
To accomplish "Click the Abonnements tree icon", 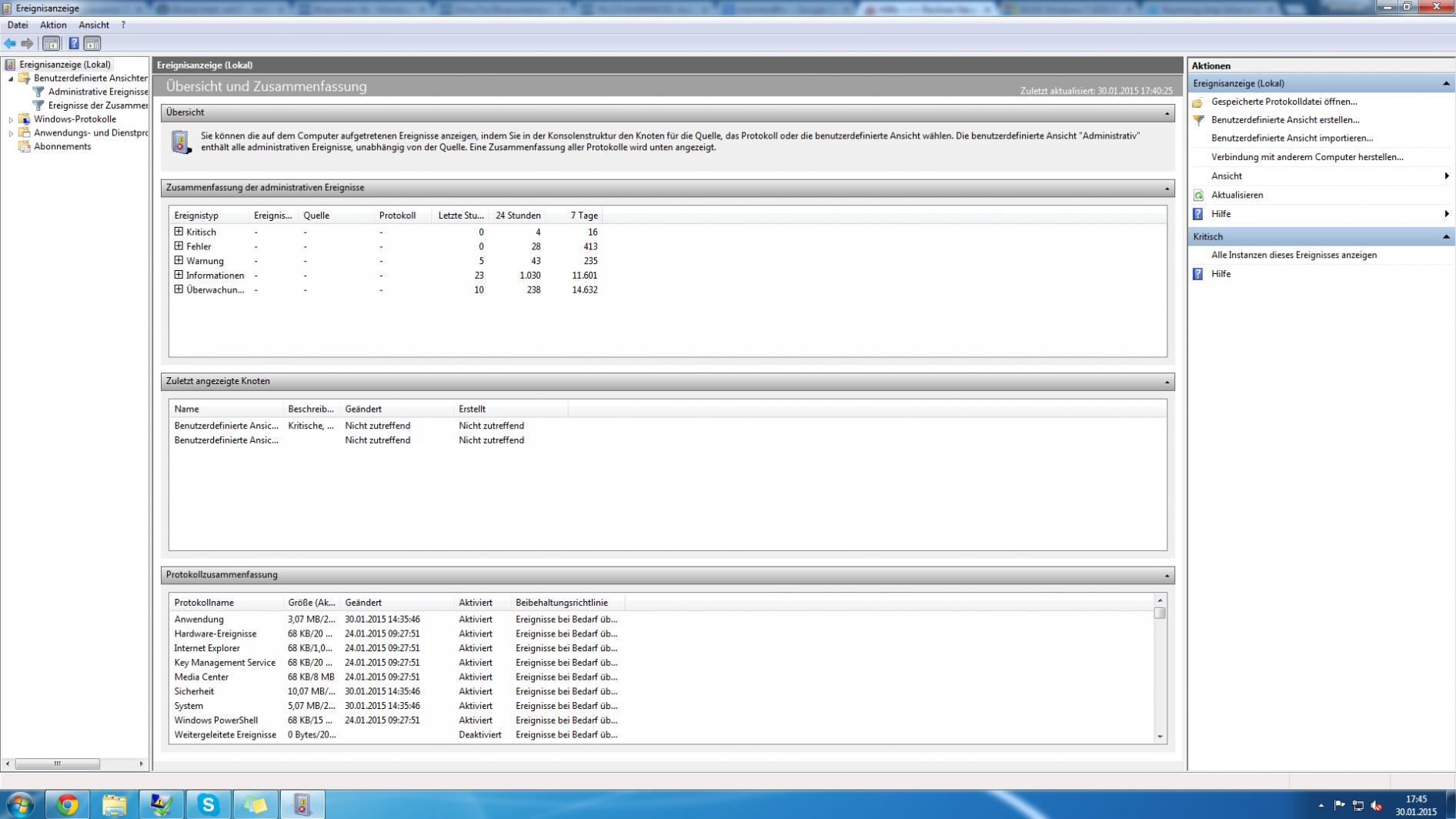I will pyautogui.click(x=25, y=146).
